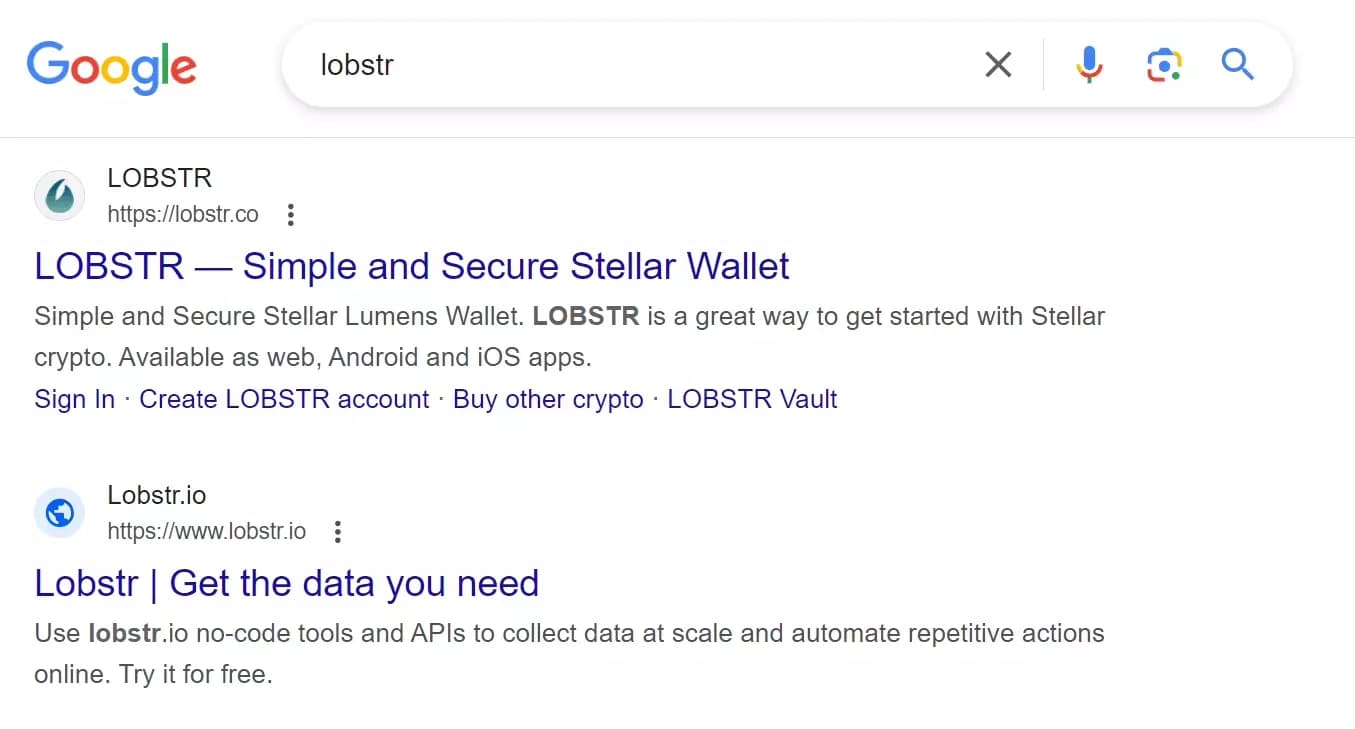Click the Lobstr.io globe favicon
Image resolution: width=1355 pixels, height=729 pixels.
pyautogui.click(x=59, y=512)
